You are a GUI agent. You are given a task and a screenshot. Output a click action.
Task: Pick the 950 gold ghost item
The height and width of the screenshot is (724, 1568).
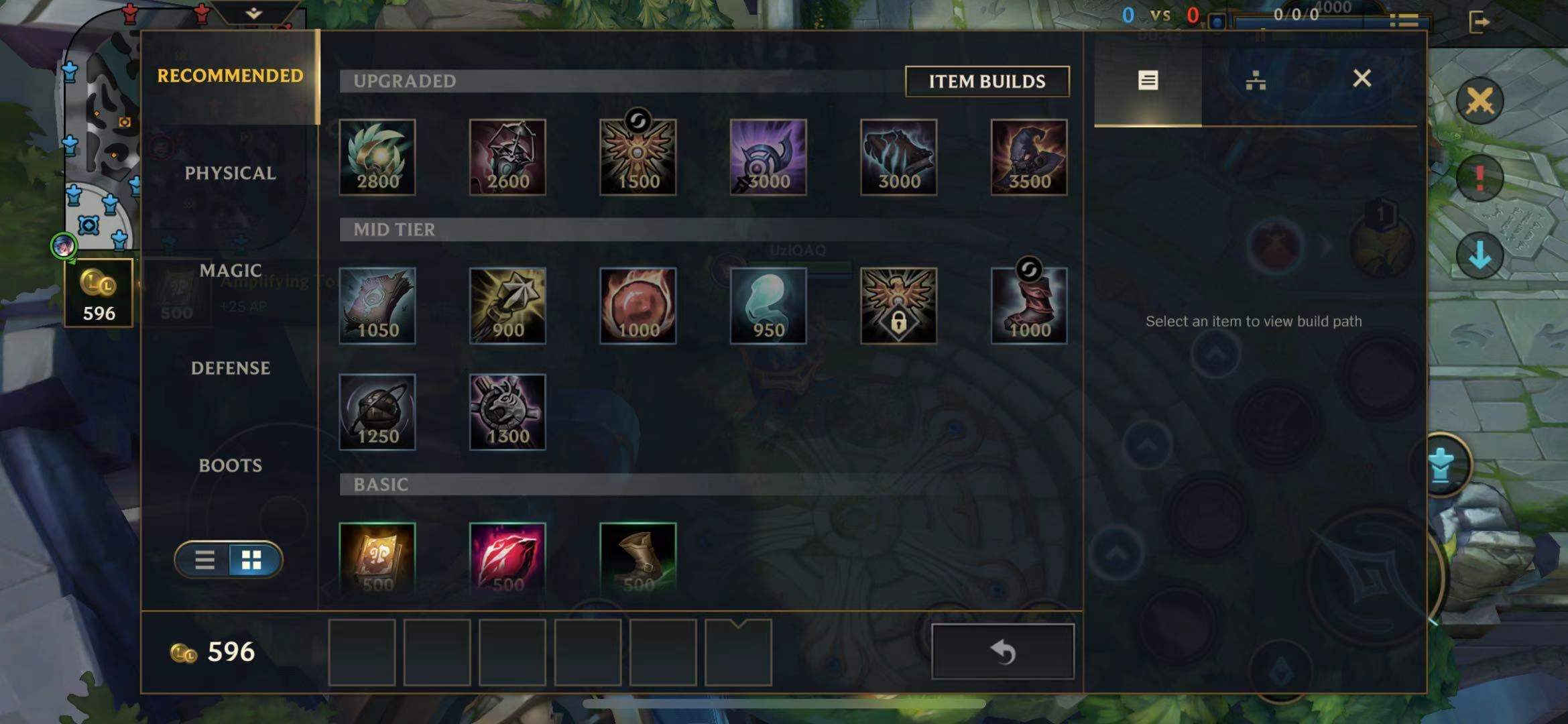point(768,306)
